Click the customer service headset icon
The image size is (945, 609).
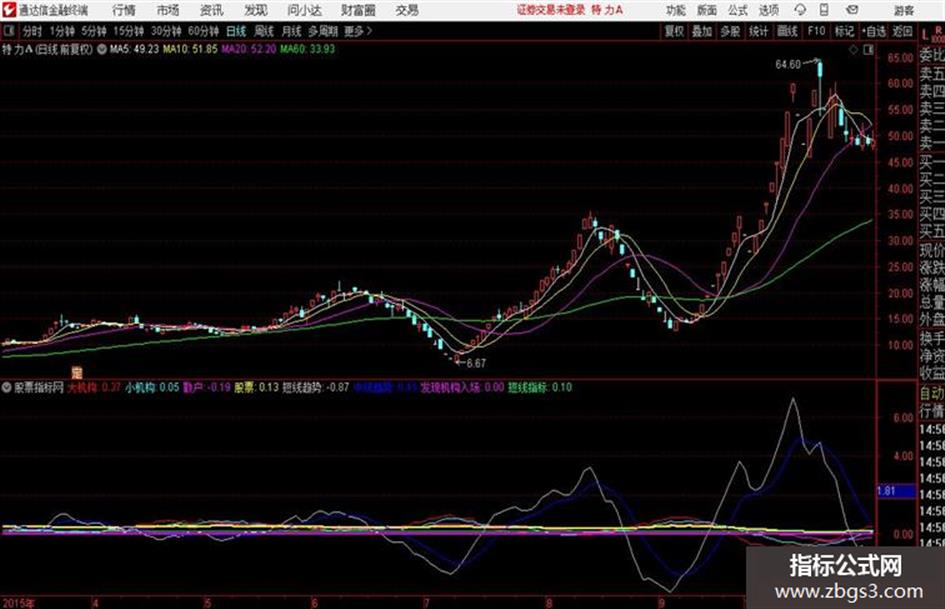[800, 10]
